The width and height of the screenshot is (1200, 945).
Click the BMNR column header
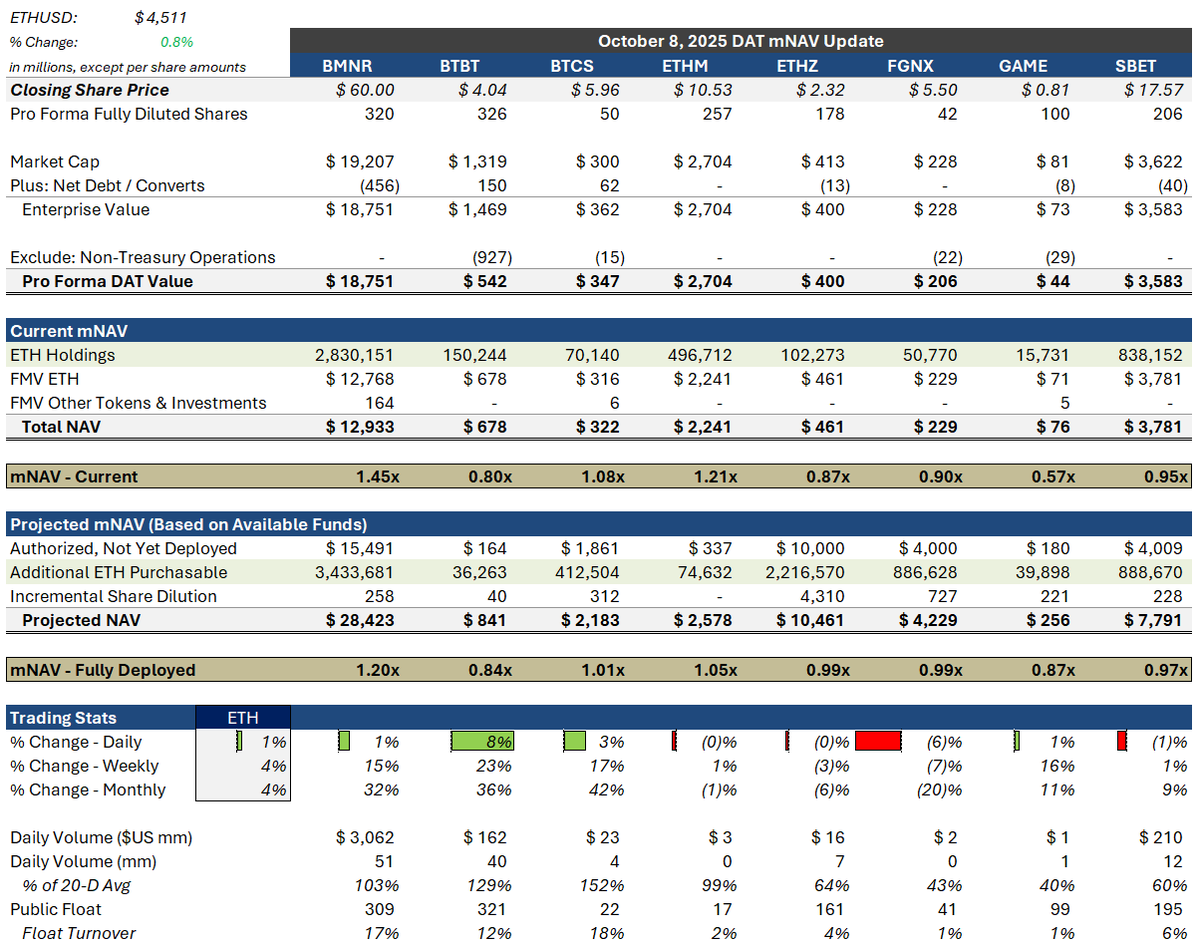click(x=347, y=66)
